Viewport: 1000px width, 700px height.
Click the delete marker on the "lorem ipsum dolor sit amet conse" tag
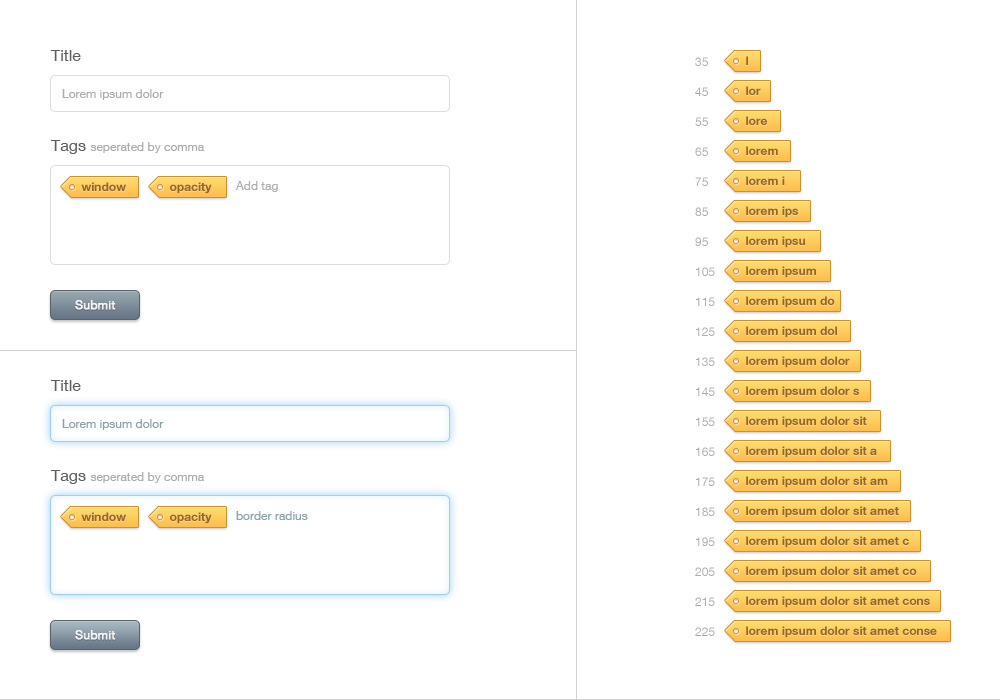click(x=737, y=631)
